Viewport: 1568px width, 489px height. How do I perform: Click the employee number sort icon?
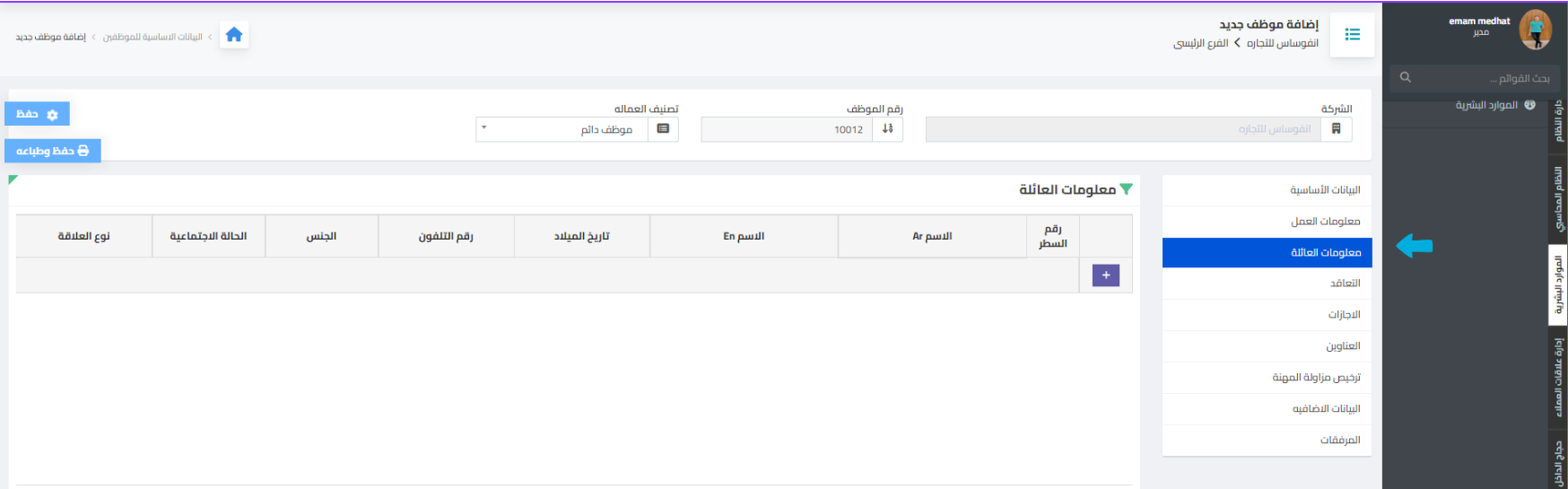tap(887, 129)
